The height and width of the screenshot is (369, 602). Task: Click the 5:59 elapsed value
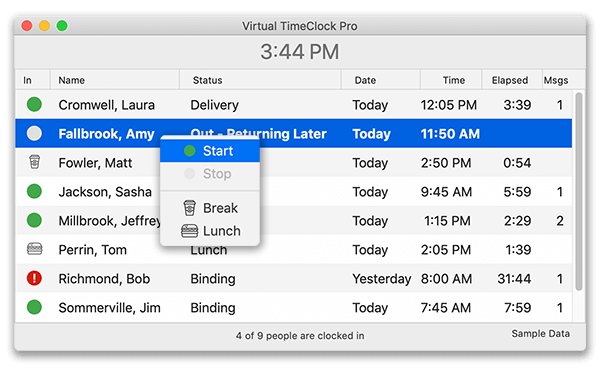(x=517, y=192)
